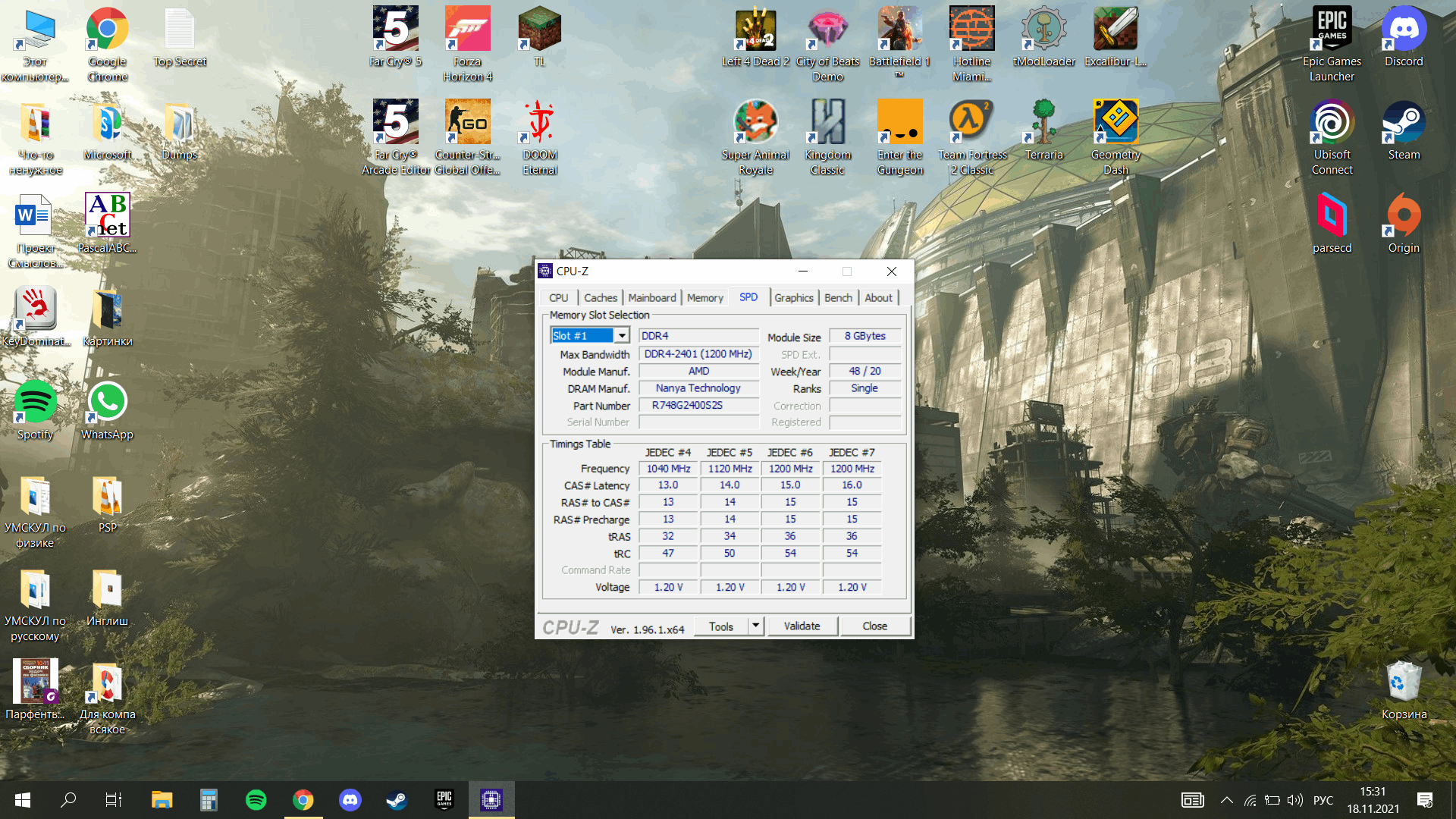
Task: Launch DOOM Eternal shortcut
Action: (x=539, y=137)
